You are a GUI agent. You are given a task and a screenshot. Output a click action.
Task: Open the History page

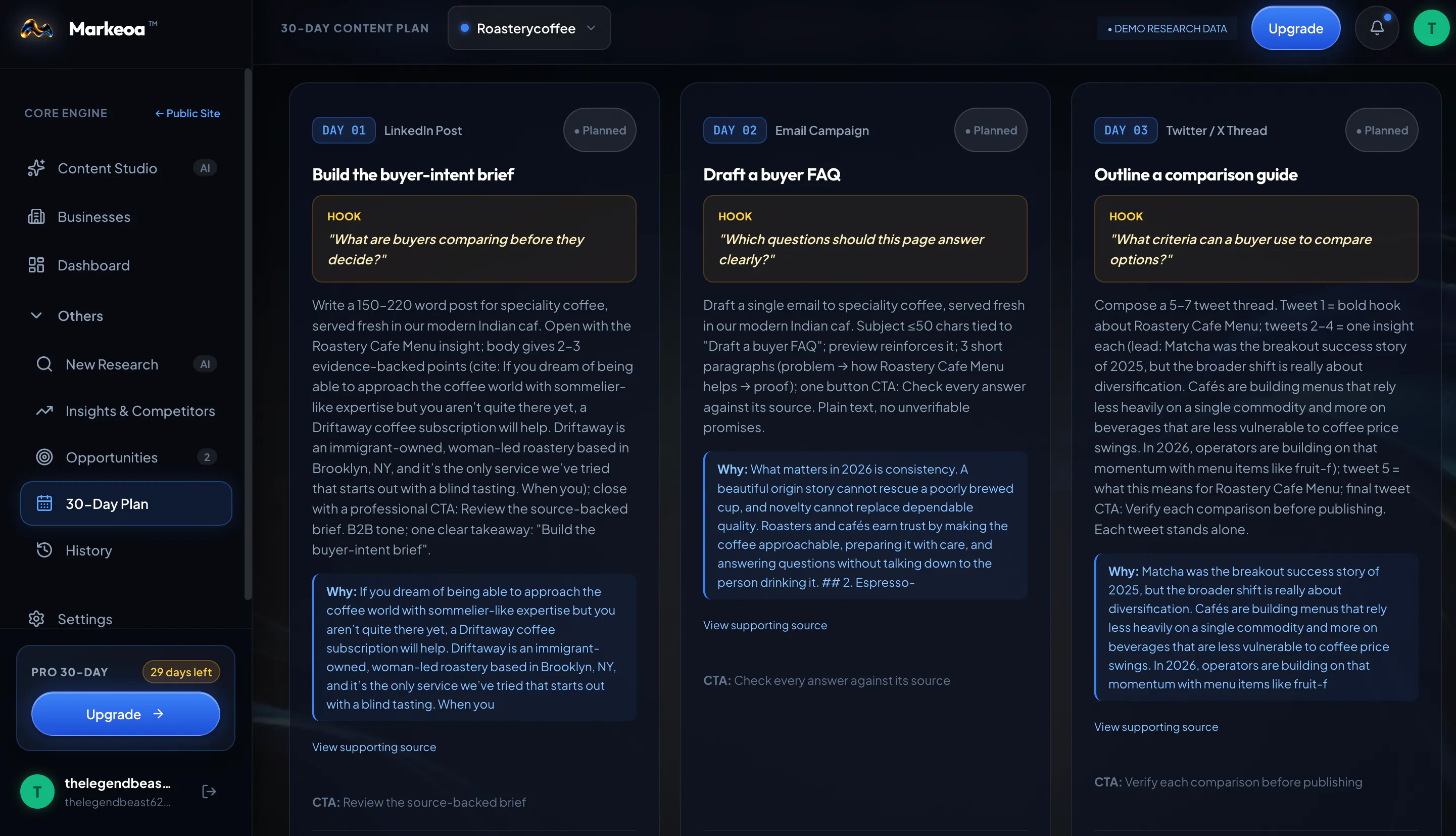[x=126, y=550]
